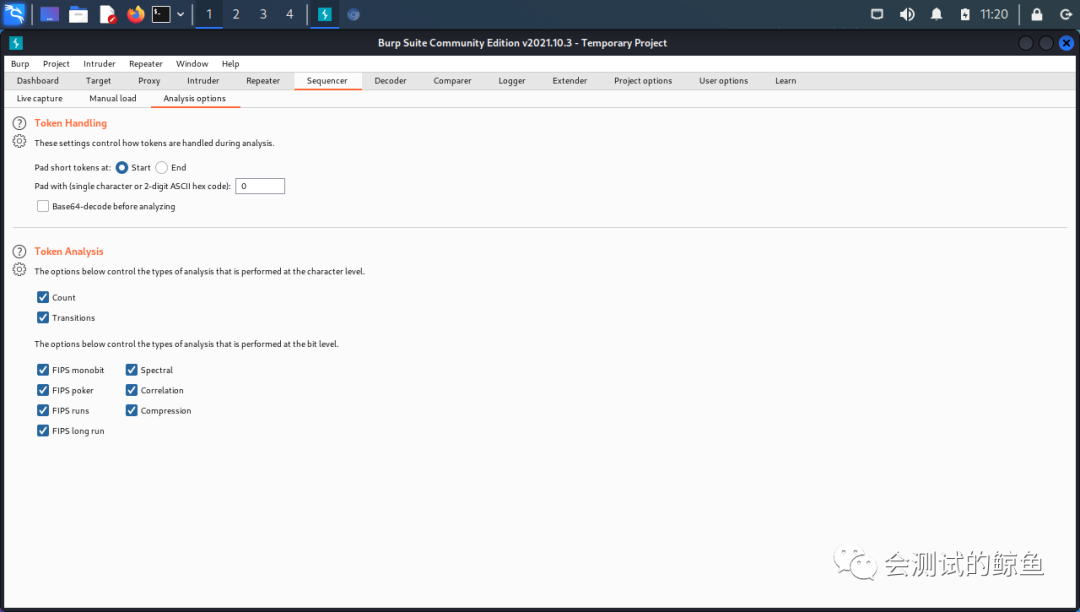This screenshot has width=1080, height=612.
Task: Switch to the Proxy tab
Action: tap(149, 81)
